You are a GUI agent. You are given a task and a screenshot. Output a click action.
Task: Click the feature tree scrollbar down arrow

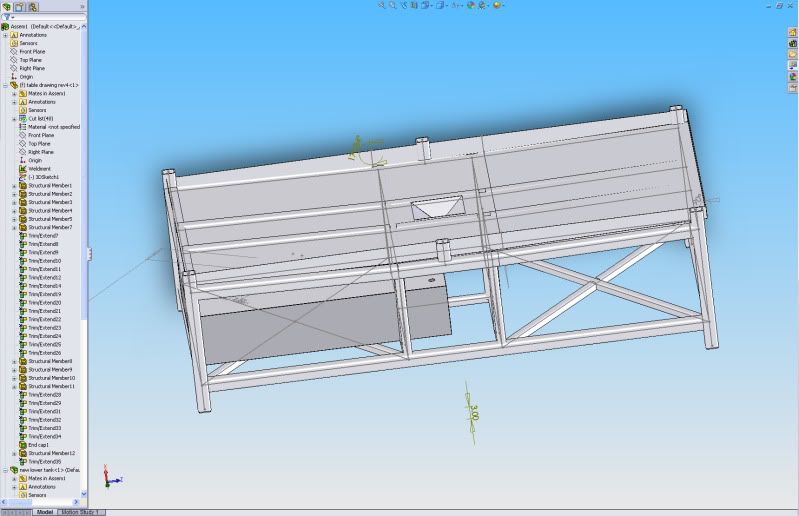tap(84, 492)
